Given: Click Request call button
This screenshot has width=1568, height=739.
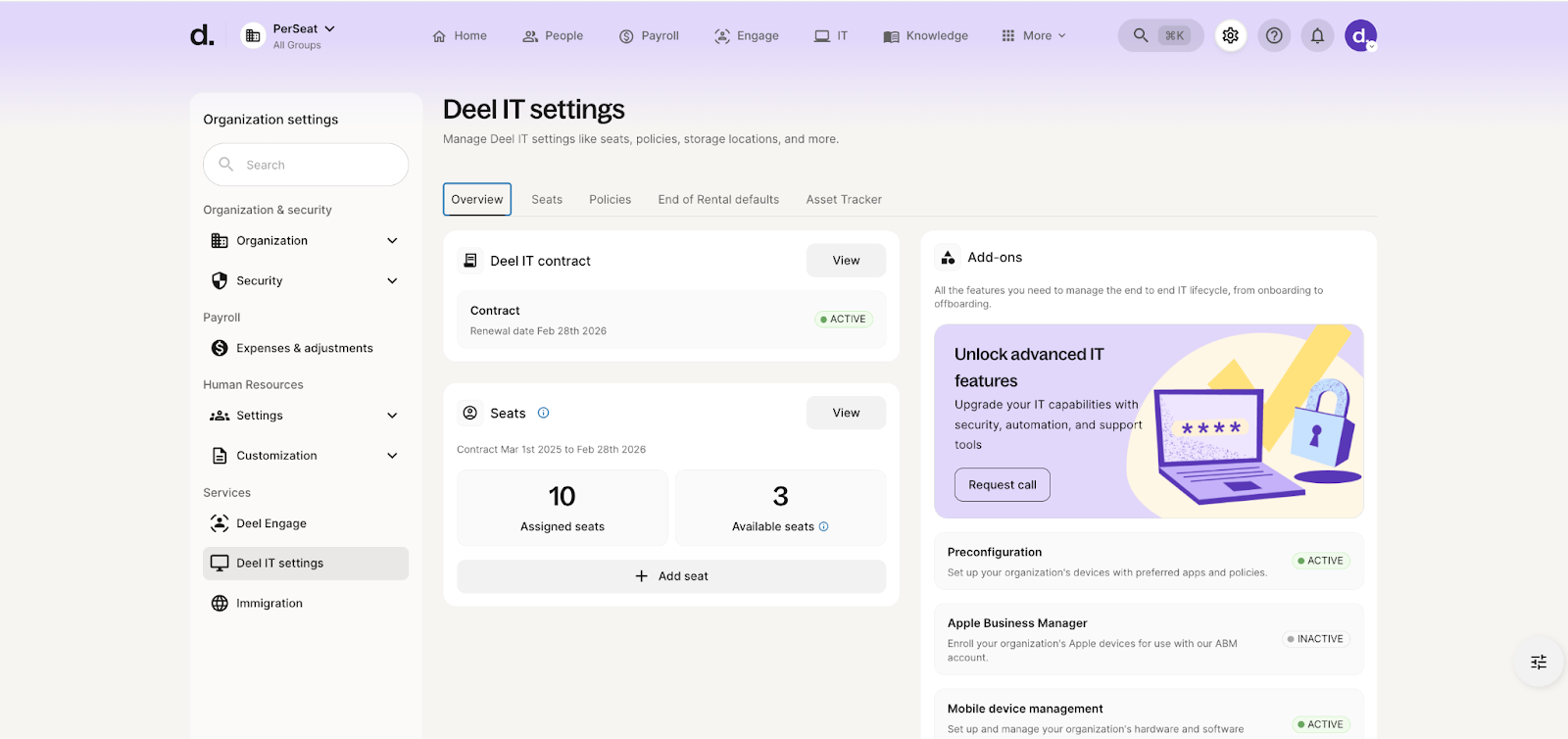Looking at the screenshot, I should [1003, 485].
